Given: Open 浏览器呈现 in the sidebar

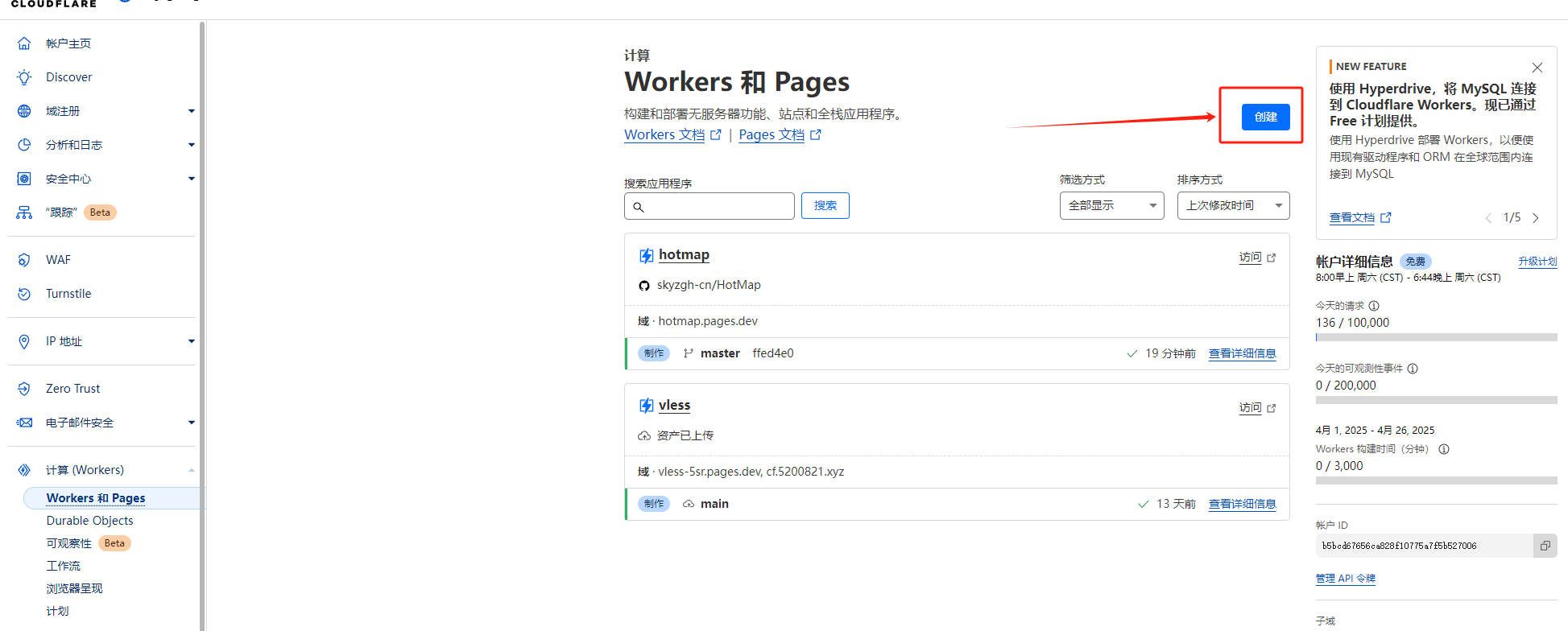Looking at the screenshot, I should [74, 588].
